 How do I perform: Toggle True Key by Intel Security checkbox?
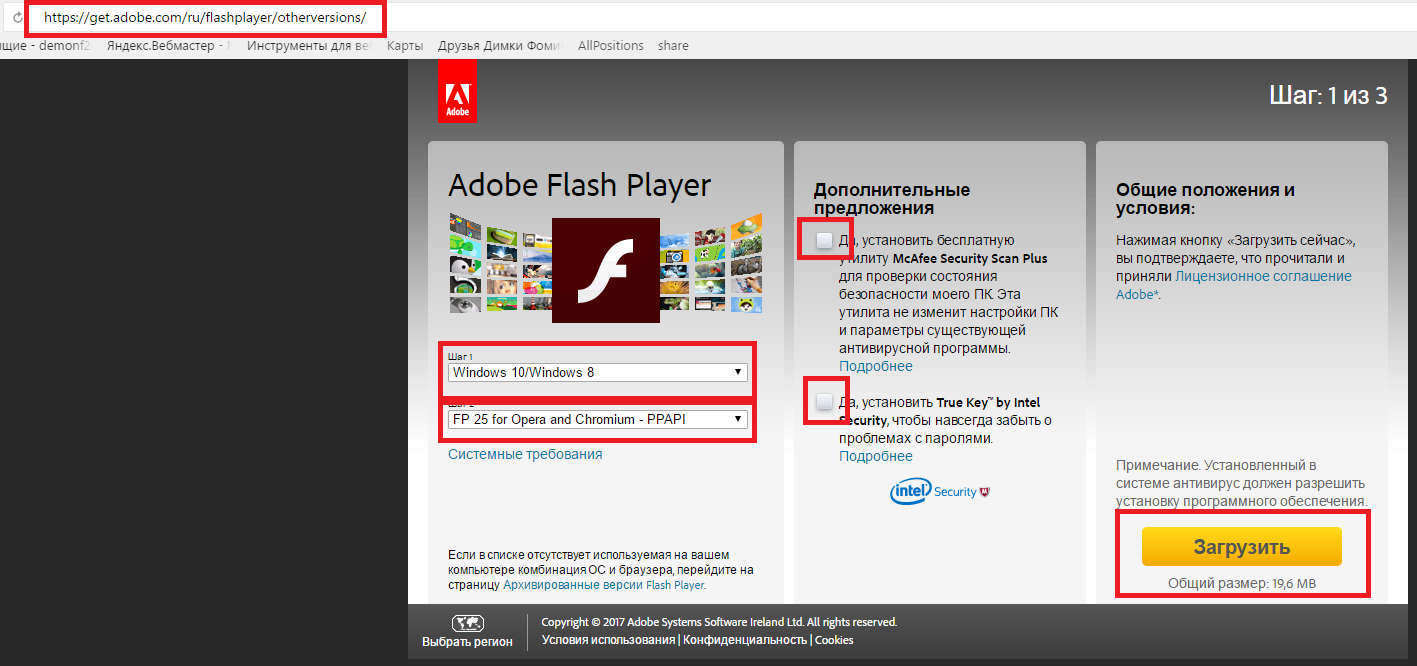click(x=824, y=402)
